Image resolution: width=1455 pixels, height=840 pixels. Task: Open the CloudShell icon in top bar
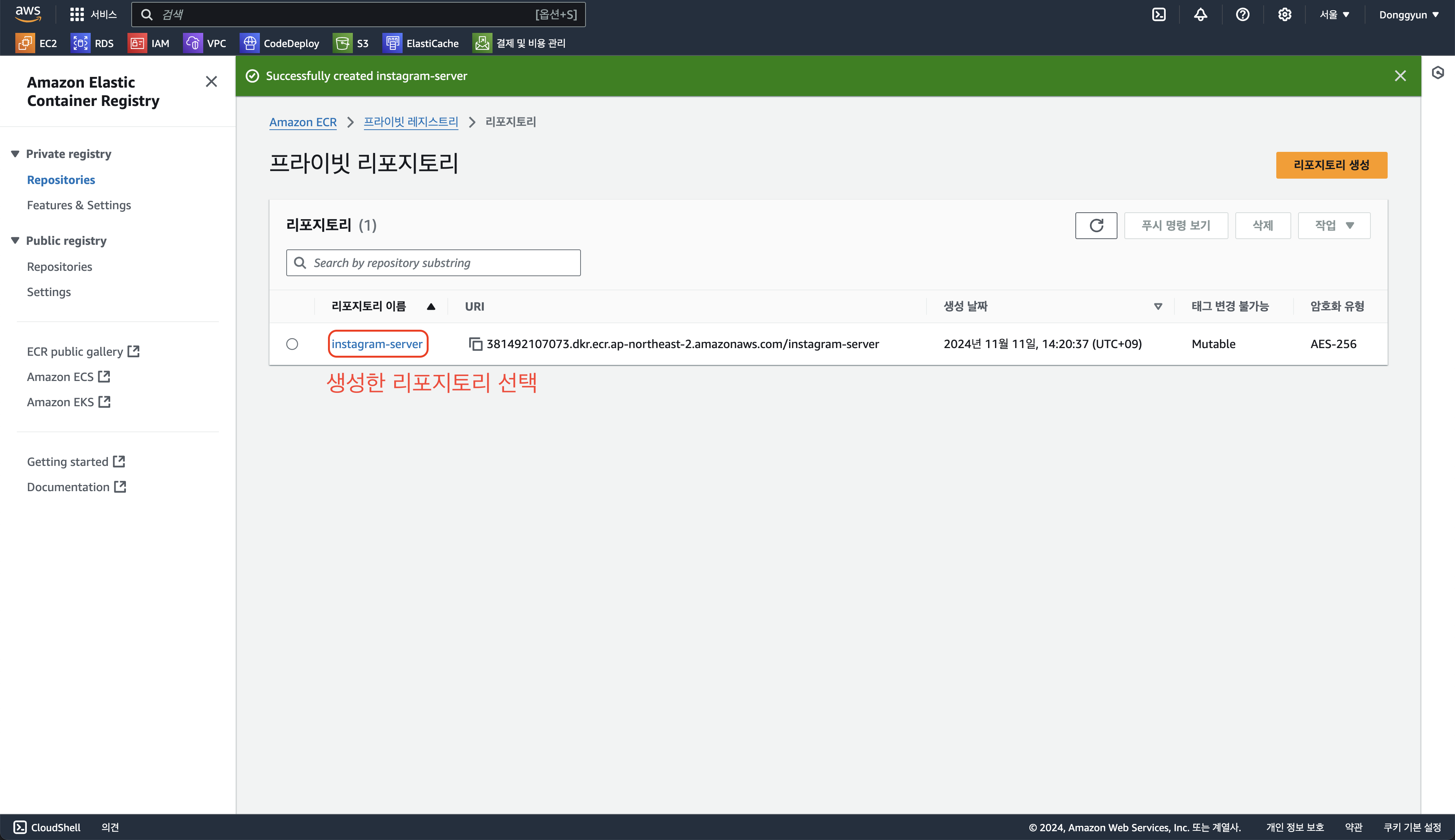click(1158, 15)
